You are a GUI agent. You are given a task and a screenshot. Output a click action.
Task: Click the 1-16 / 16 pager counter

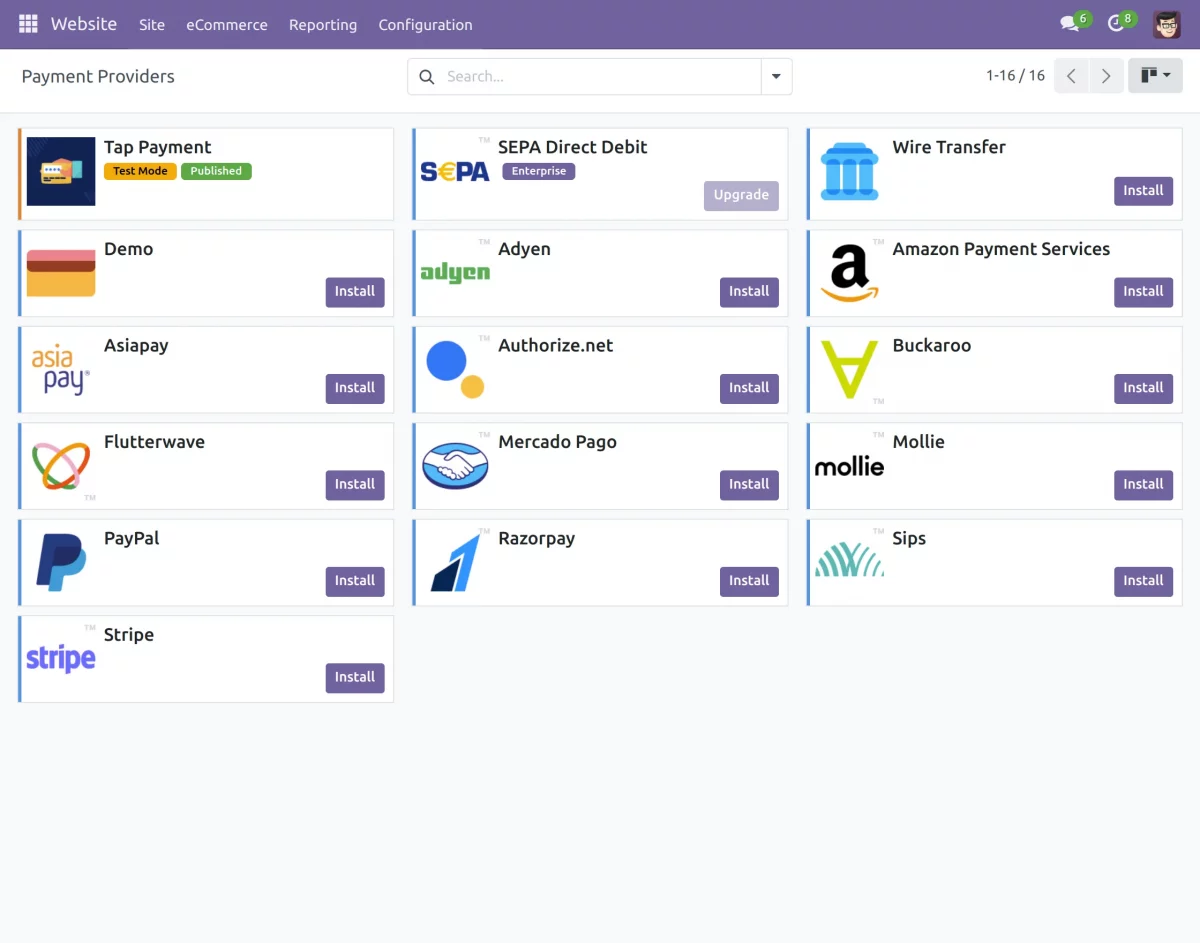(1015, 76)
